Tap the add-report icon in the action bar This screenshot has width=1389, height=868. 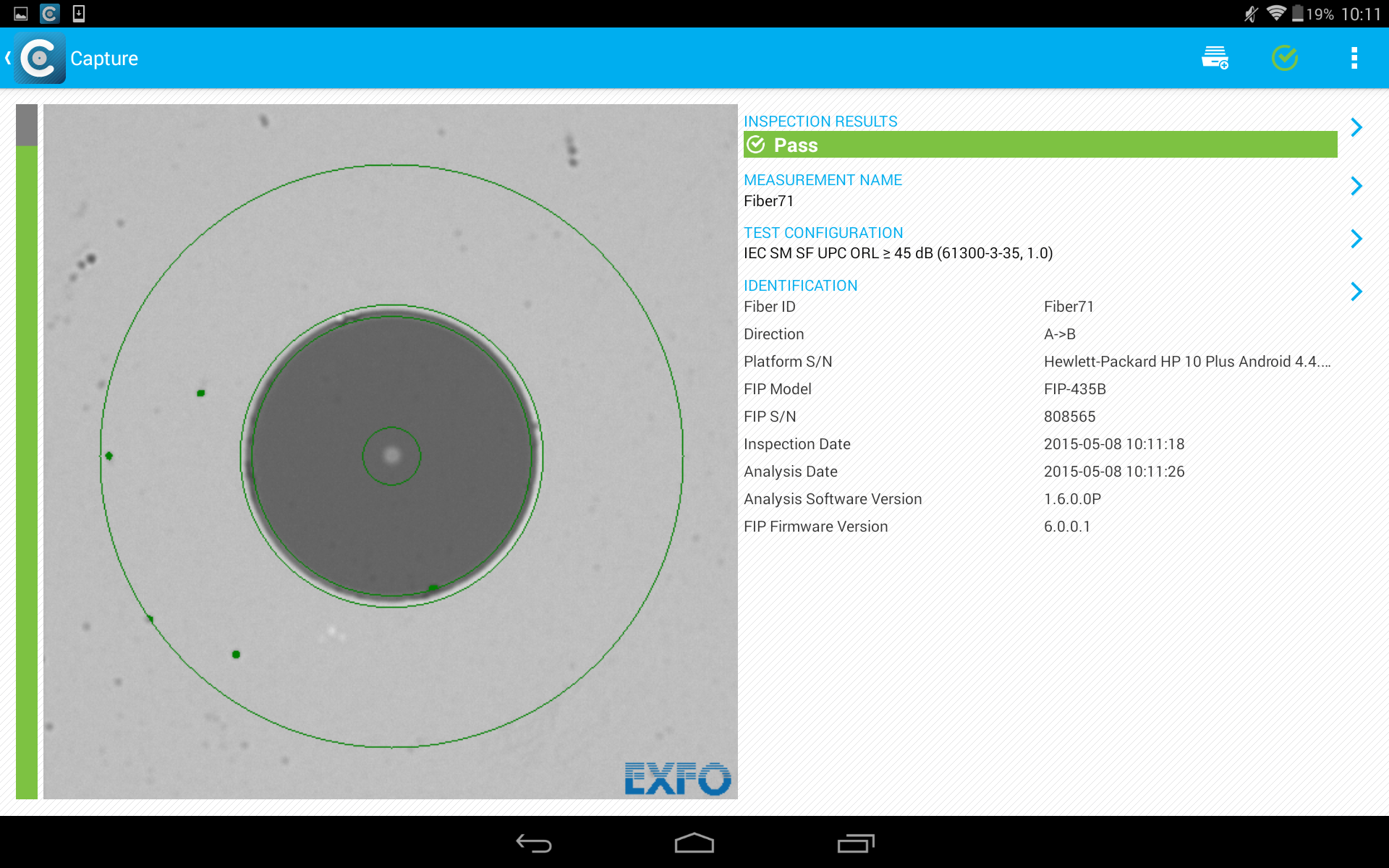pyautogui.click(x=1215, y=58)
